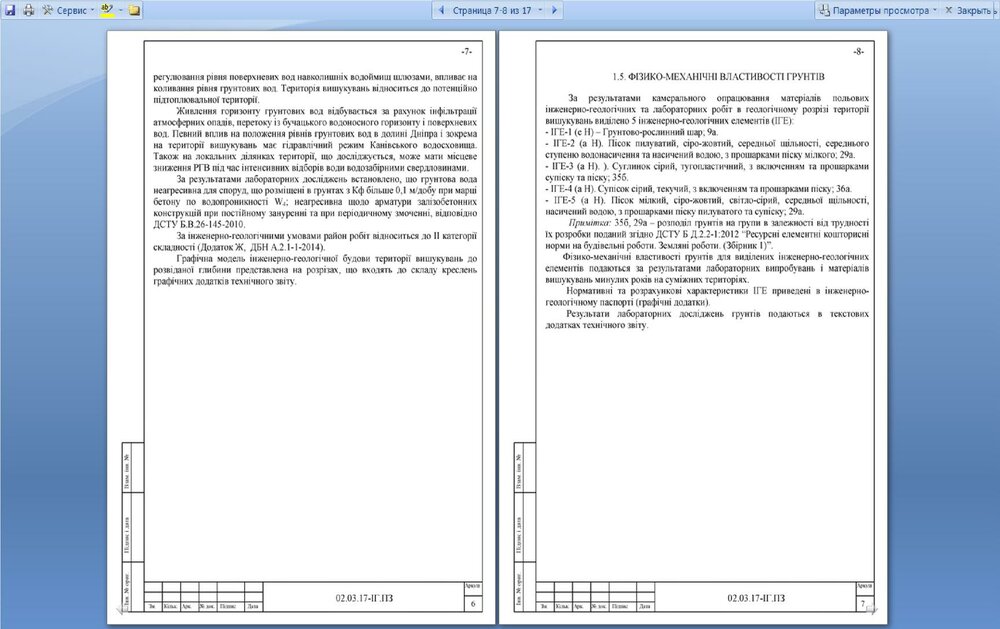Click document code 02.03.17-ІГ.ПЗ on left page
1000x629 pixels.
point(364,598)
